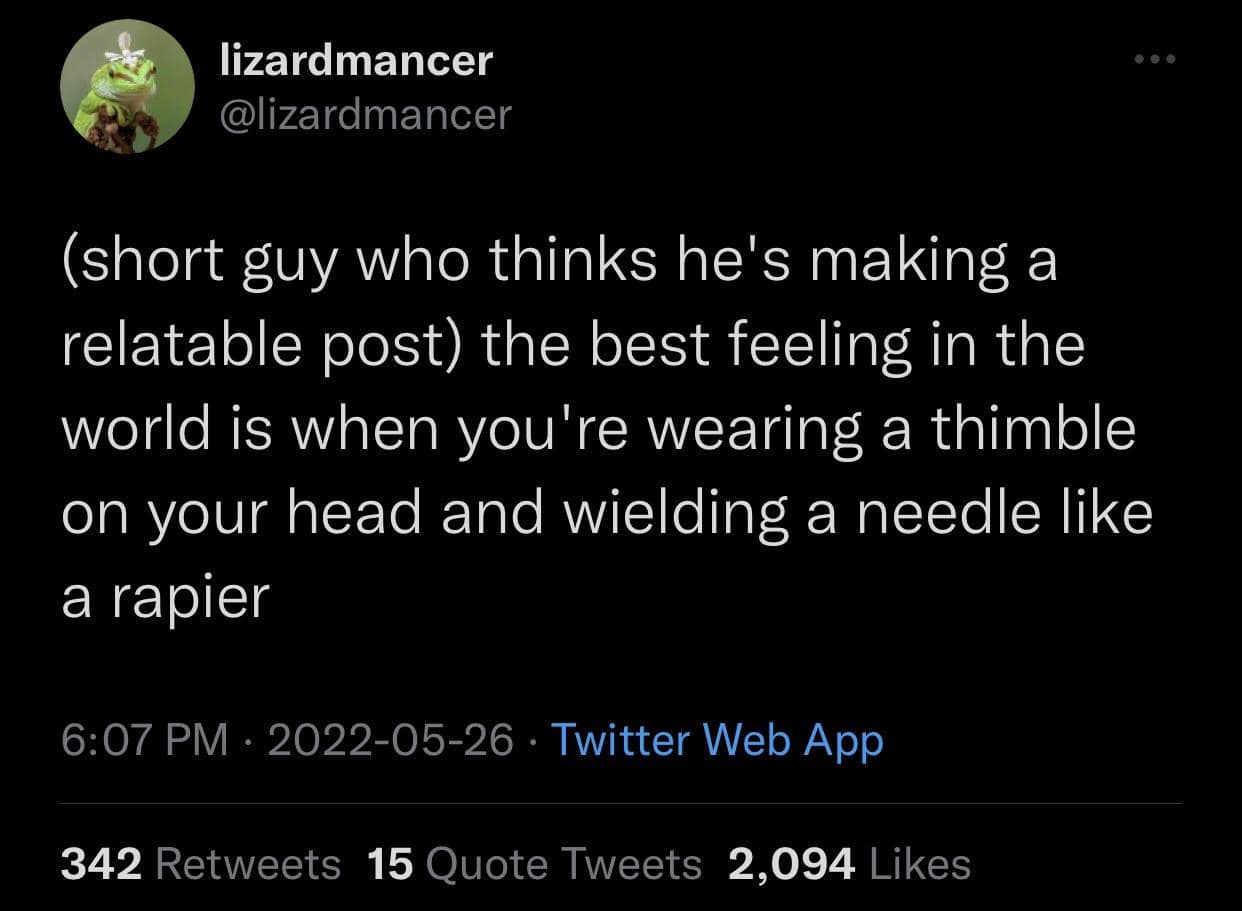Image resolution: width=1242 pixels, height=911 pixels.
Task: Click the Likes label
Action: [918, 864]
